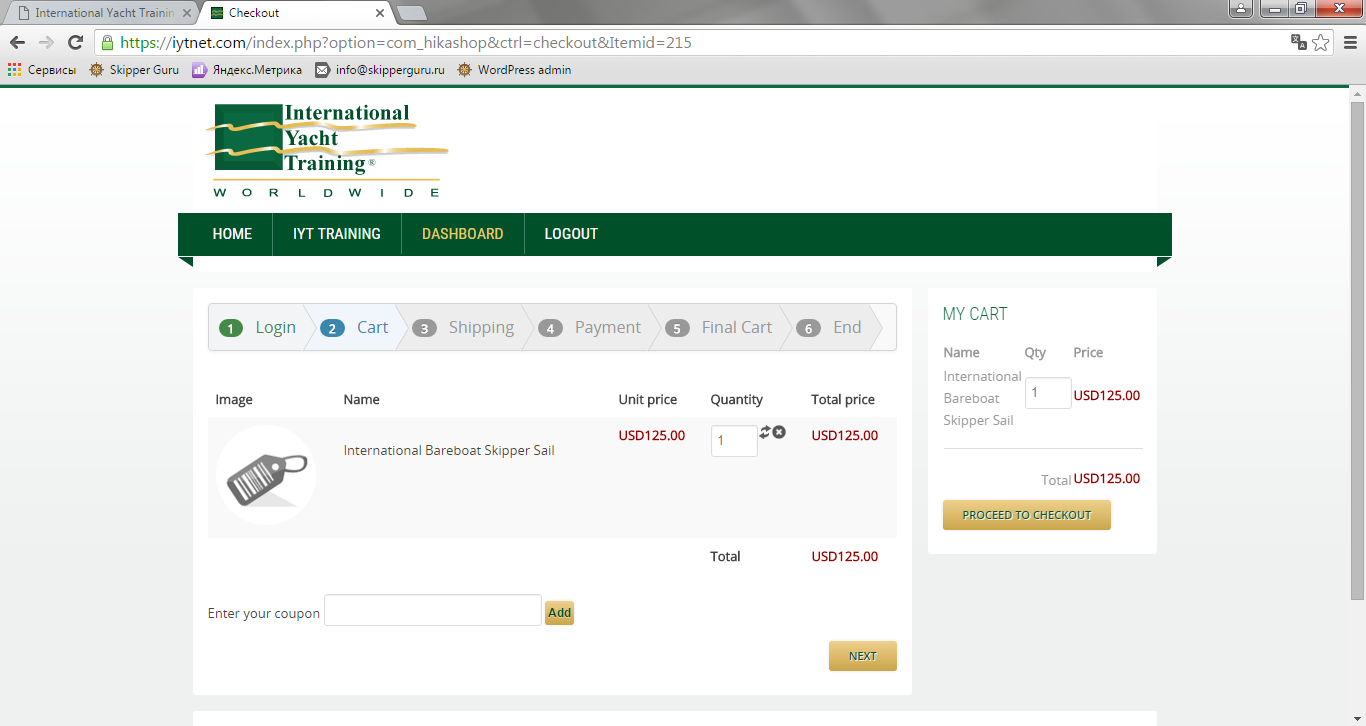Click the coupon code input field
Viewport: 1366px width, 726px height.
coord(433,610)
